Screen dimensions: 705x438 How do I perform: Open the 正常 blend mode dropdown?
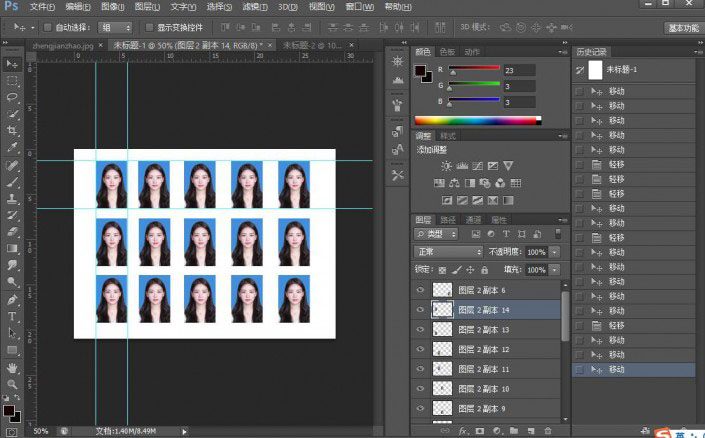tap(449, 252)
